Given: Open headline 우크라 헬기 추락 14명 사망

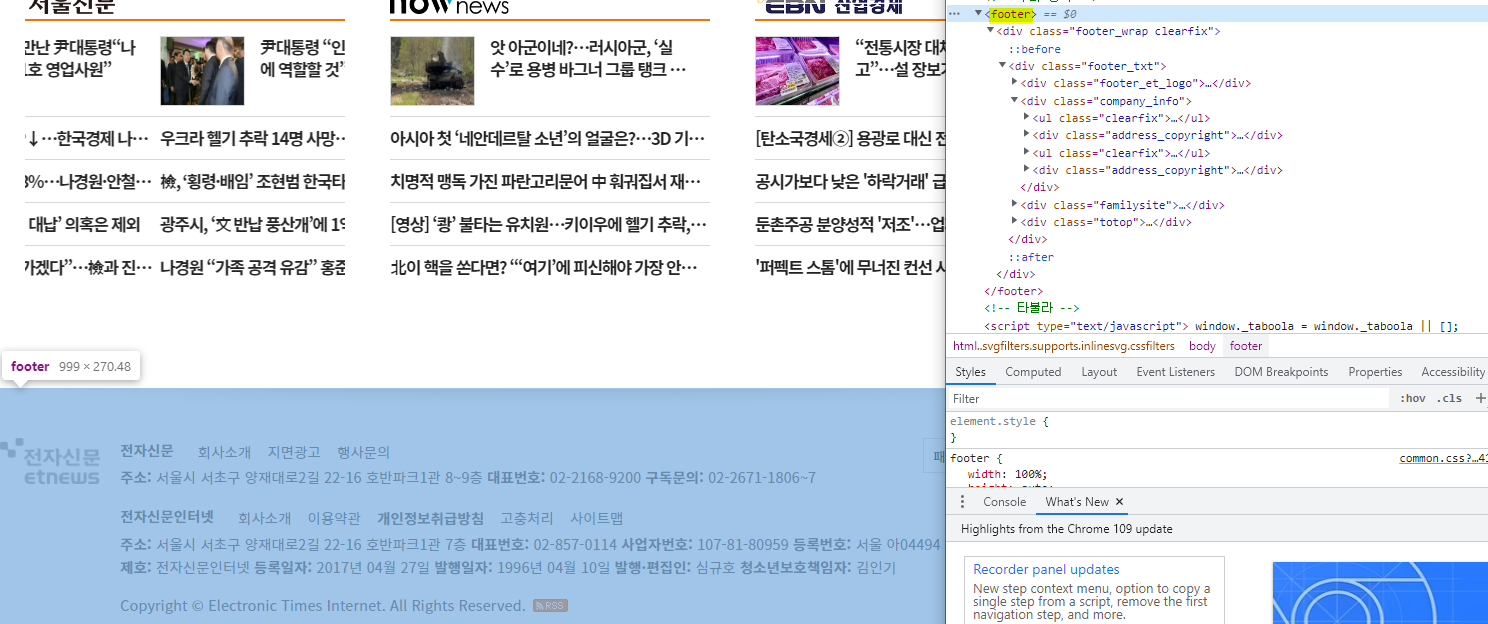Looking at the screenshot, I should (252, 138).
